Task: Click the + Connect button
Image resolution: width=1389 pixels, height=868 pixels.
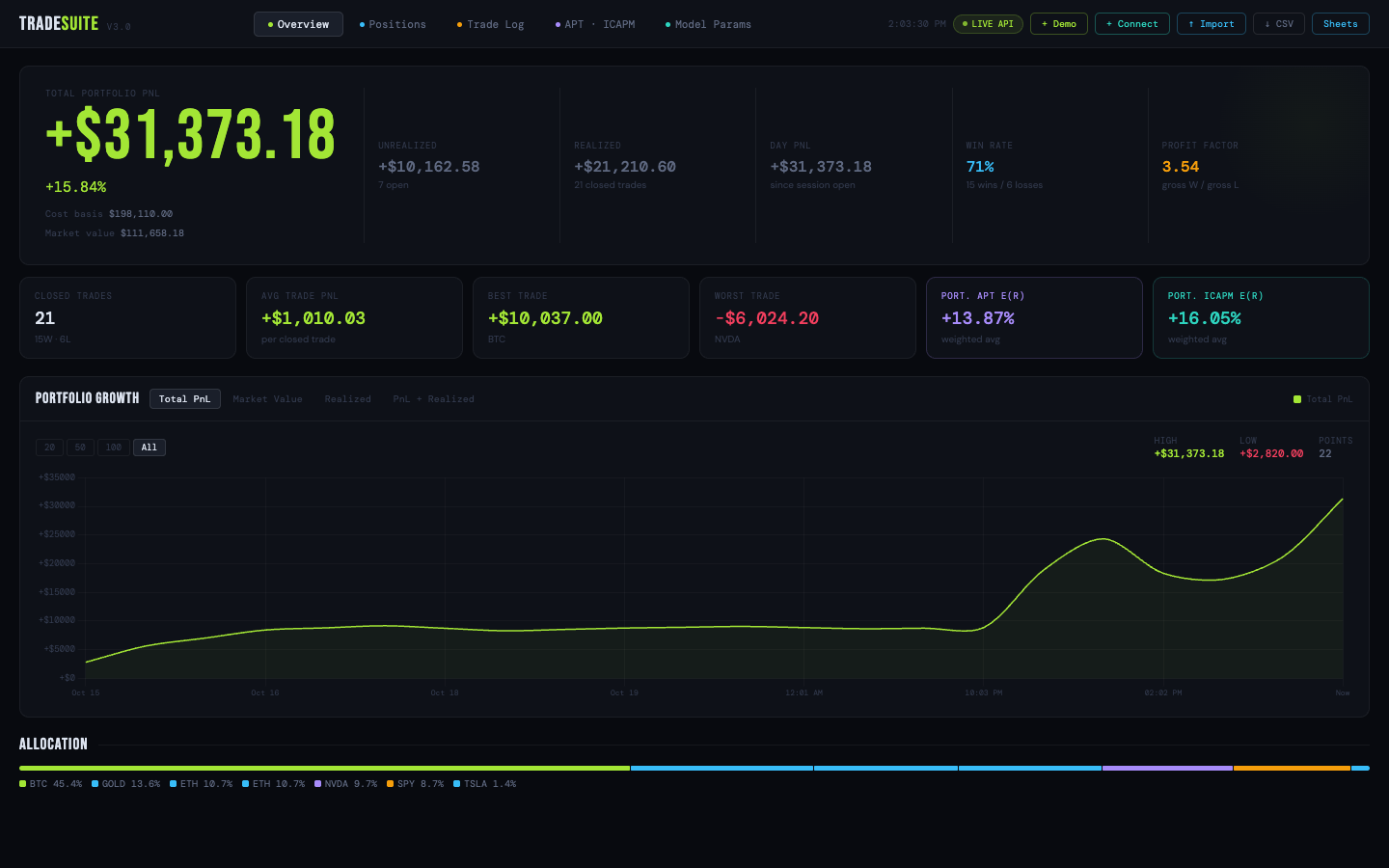Action: point(1132,24)
